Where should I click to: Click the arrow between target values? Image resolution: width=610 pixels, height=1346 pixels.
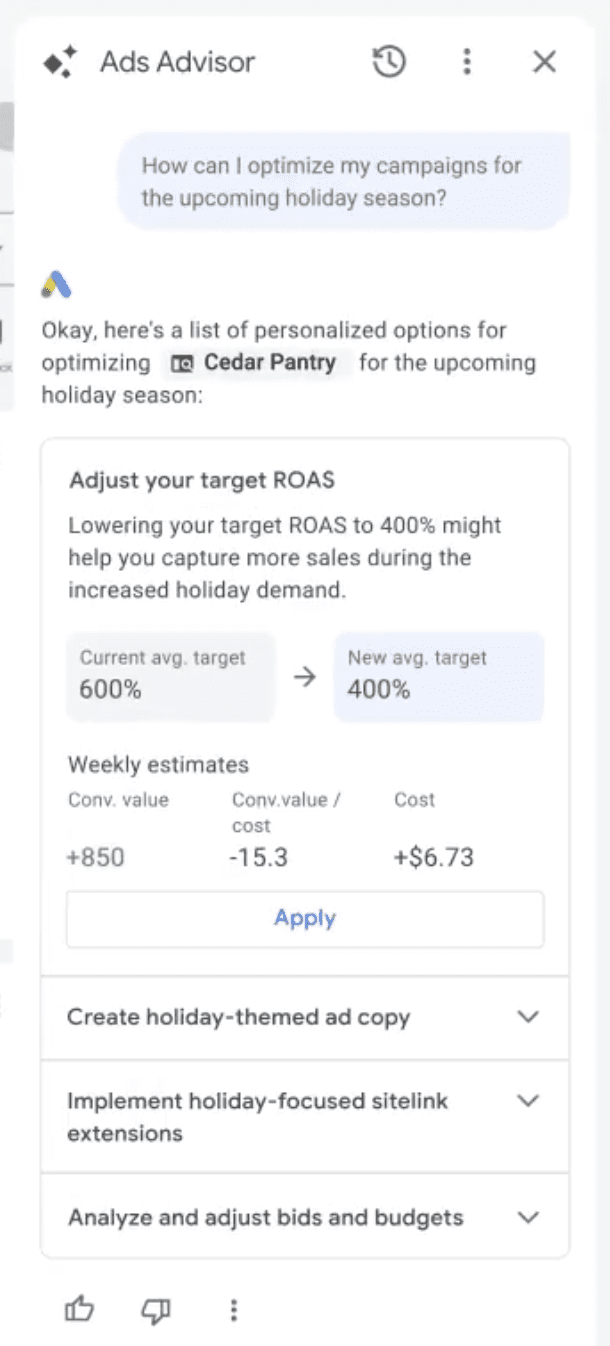(x=304, y=677)
